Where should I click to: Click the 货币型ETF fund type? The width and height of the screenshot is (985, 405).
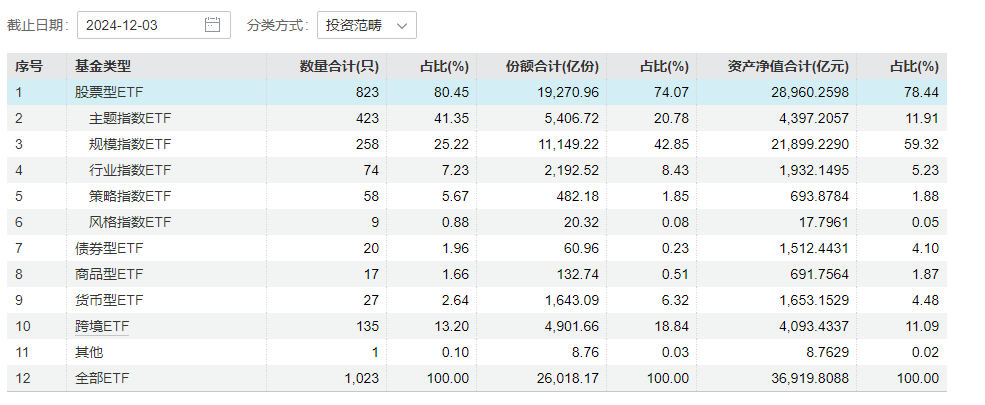point(109,300)
